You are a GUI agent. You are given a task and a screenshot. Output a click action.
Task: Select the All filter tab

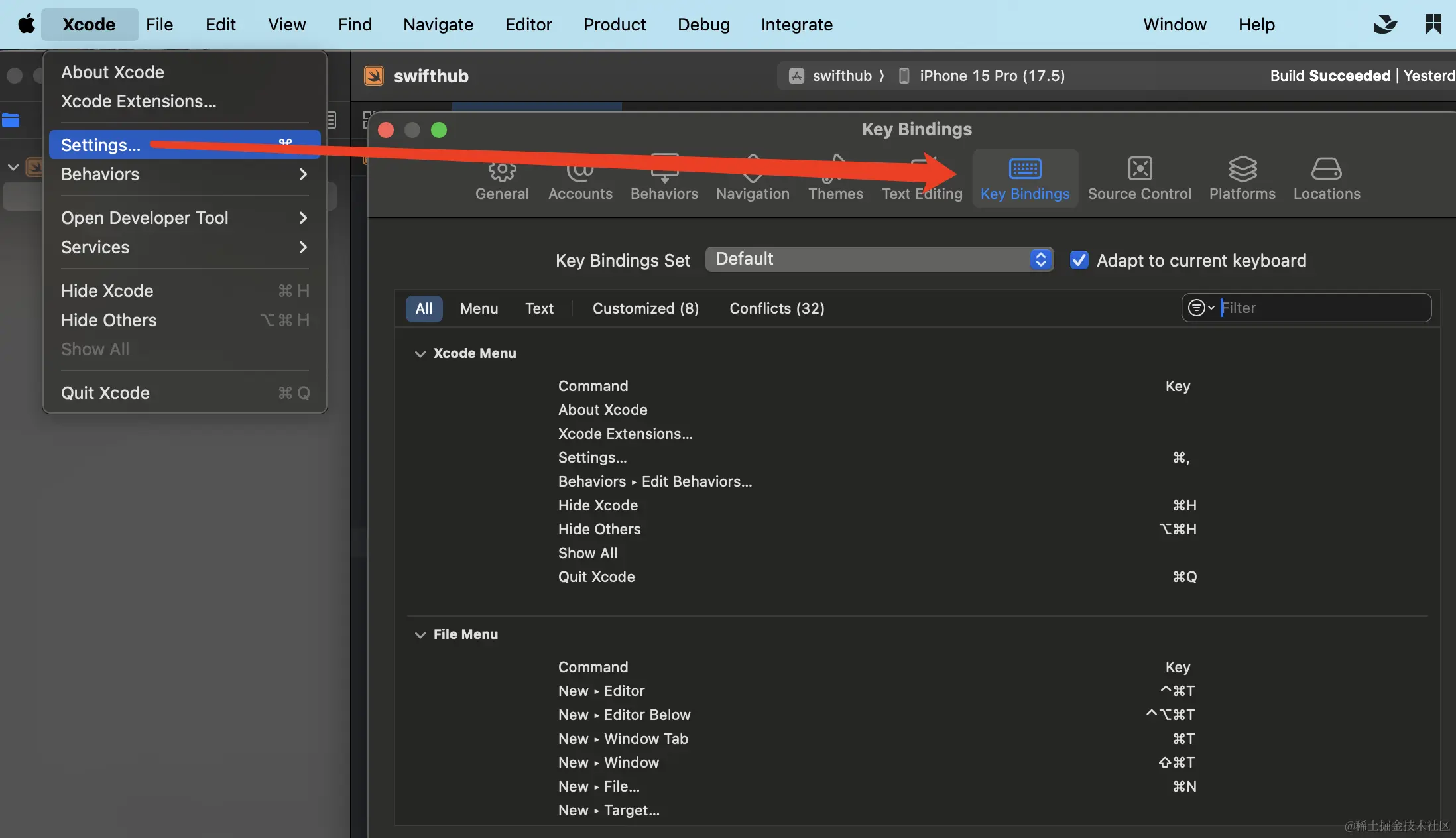[424, 308]
